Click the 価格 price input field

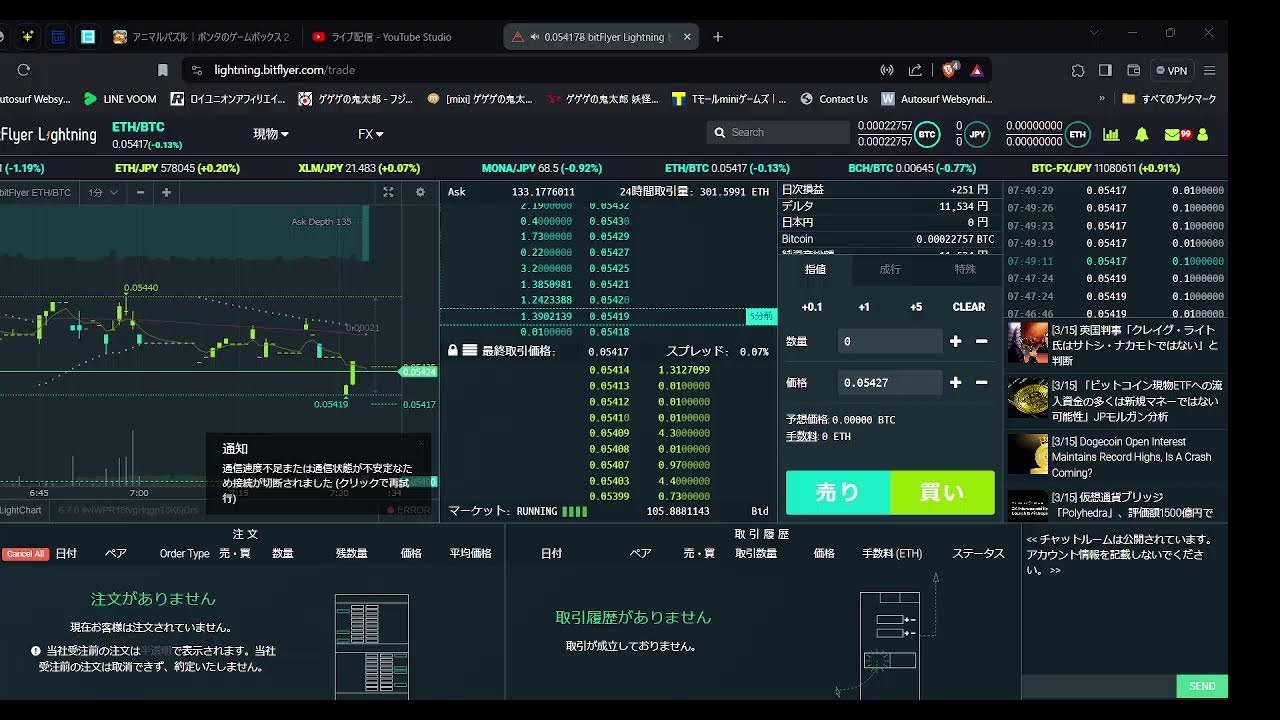coord(889,382)
